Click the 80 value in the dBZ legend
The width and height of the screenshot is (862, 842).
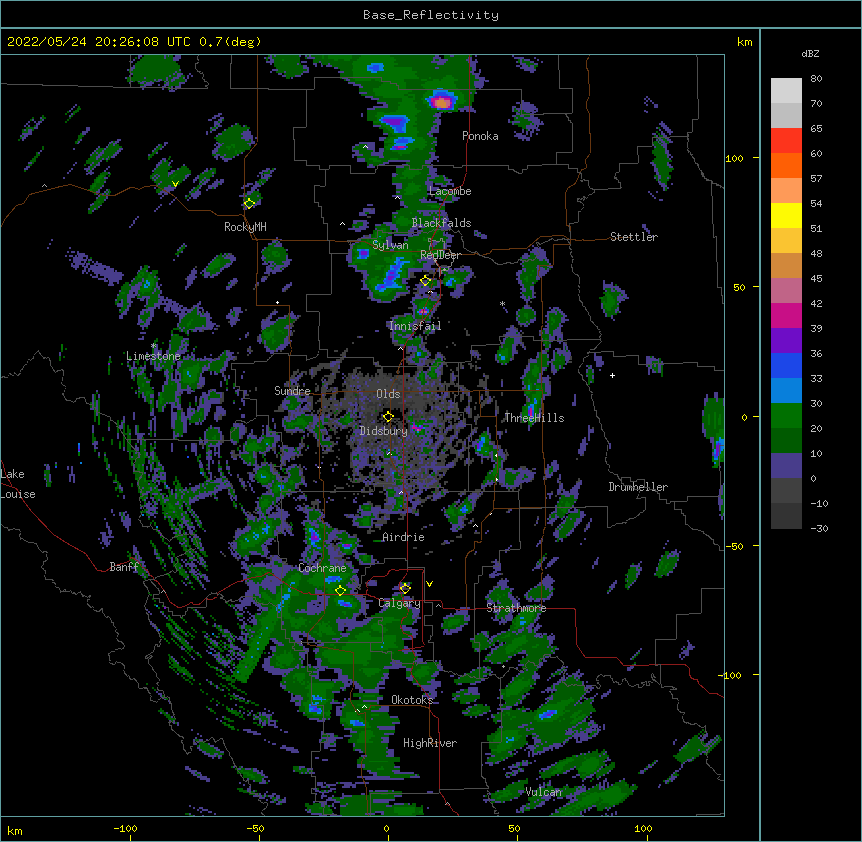[816, 79]
